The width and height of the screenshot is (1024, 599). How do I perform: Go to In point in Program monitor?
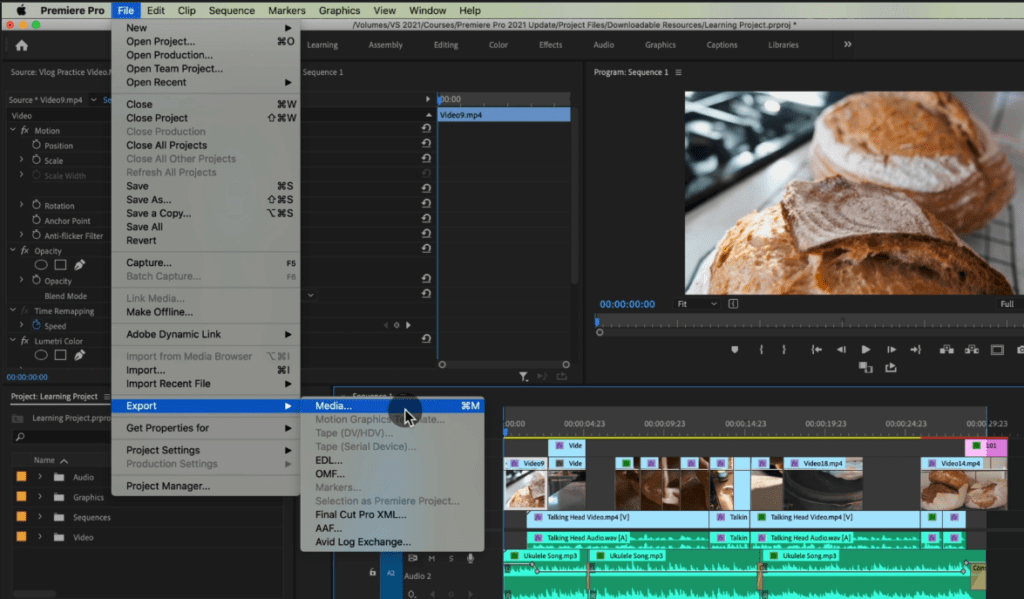(x=816, y=350)
